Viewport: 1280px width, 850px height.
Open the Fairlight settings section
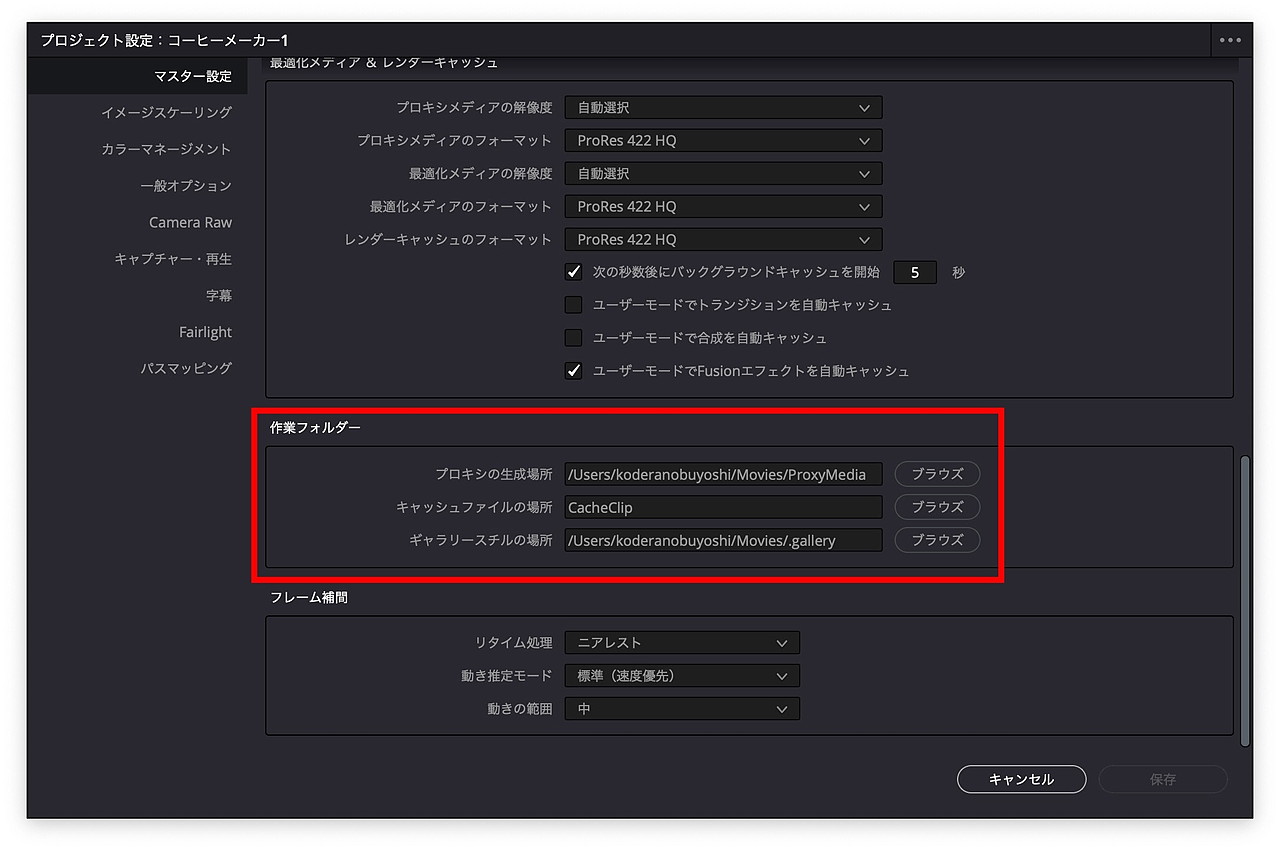205,331
